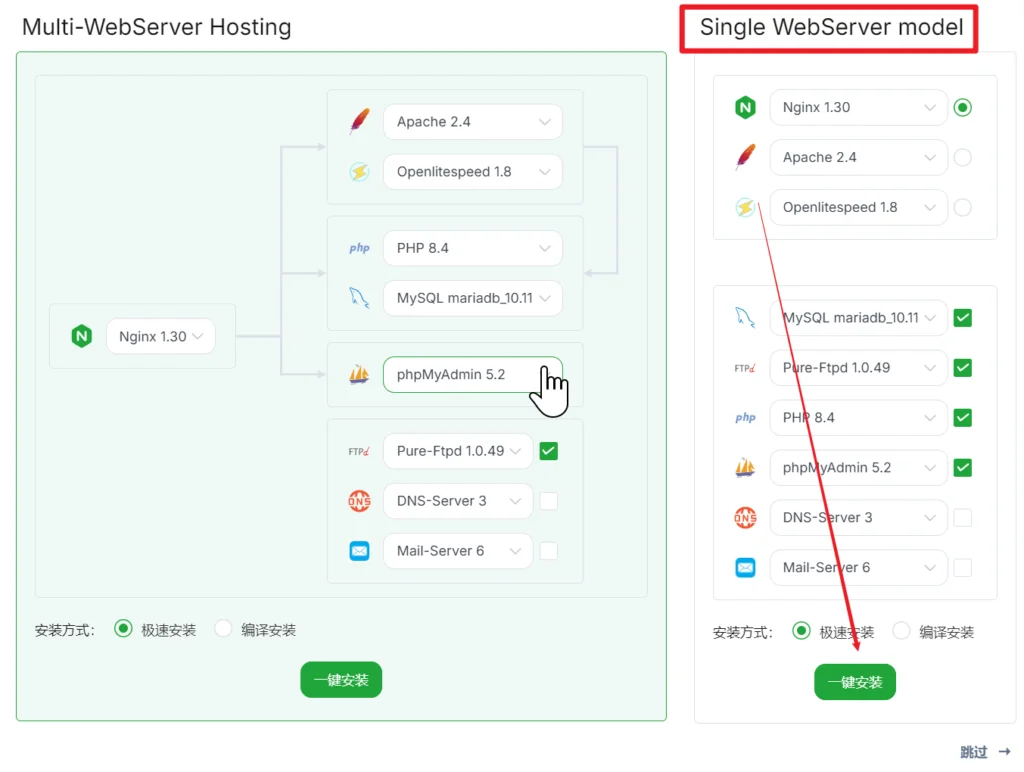Check DNS-Server 3 in Single WebServer model

963,518
